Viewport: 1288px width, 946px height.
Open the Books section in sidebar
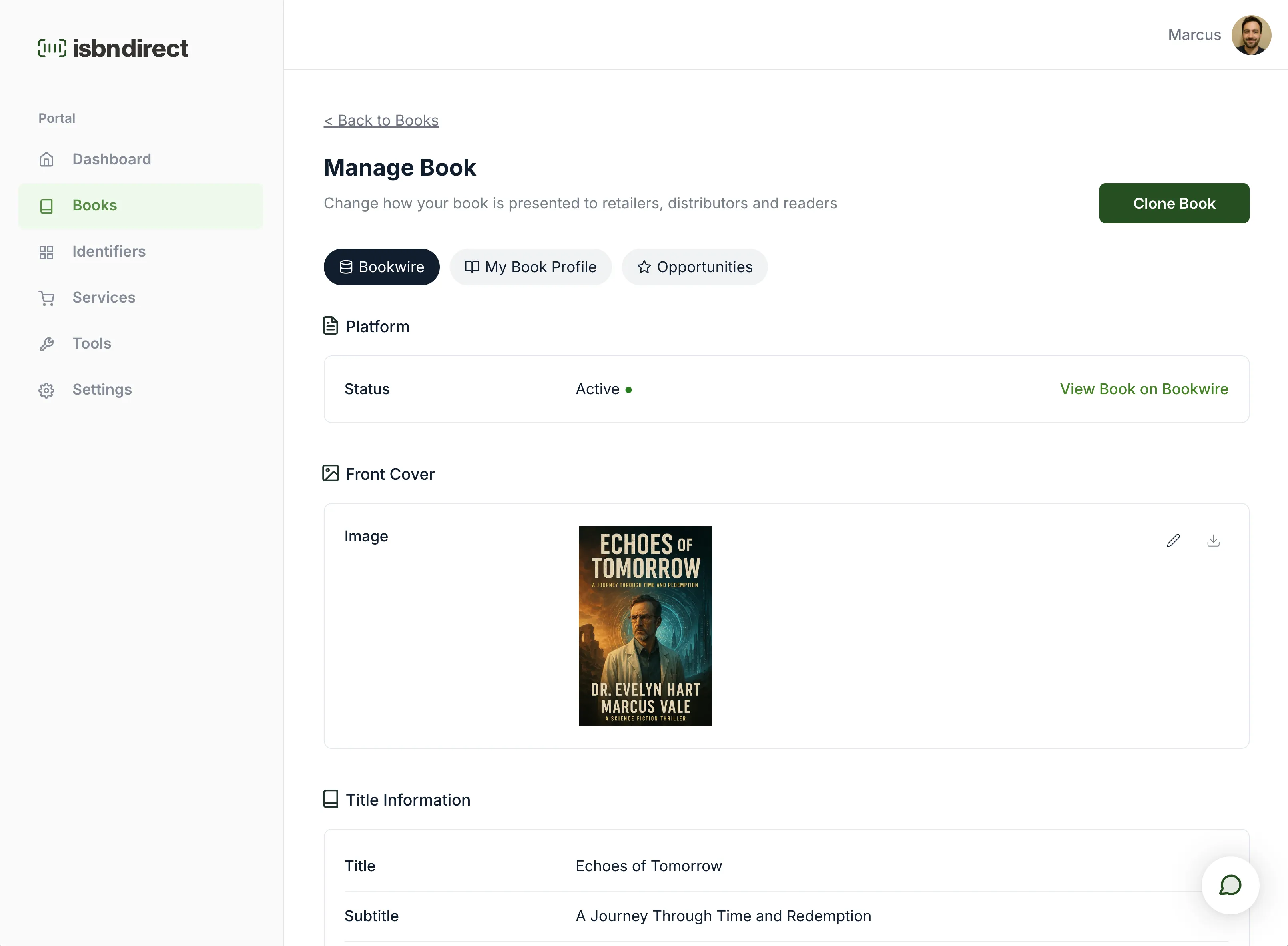94,205
